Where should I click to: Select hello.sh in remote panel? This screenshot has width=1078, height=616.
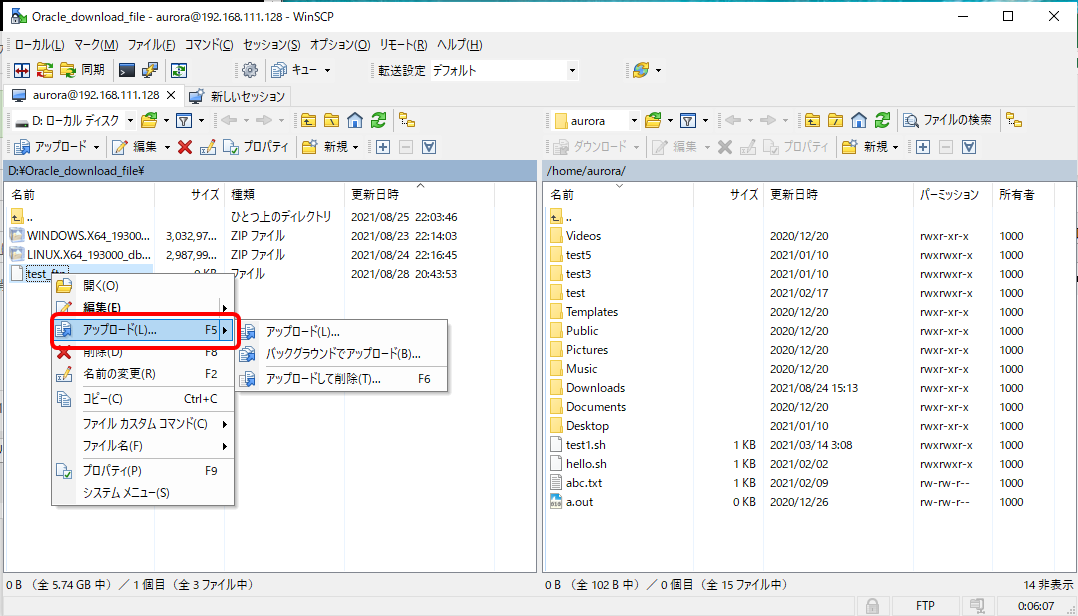pyautogui.click(x=586, y=463)
